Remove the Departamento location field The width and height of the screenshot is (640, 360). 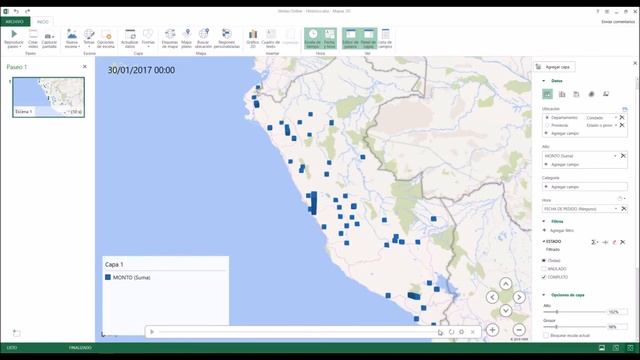click(x=622, y=118)
